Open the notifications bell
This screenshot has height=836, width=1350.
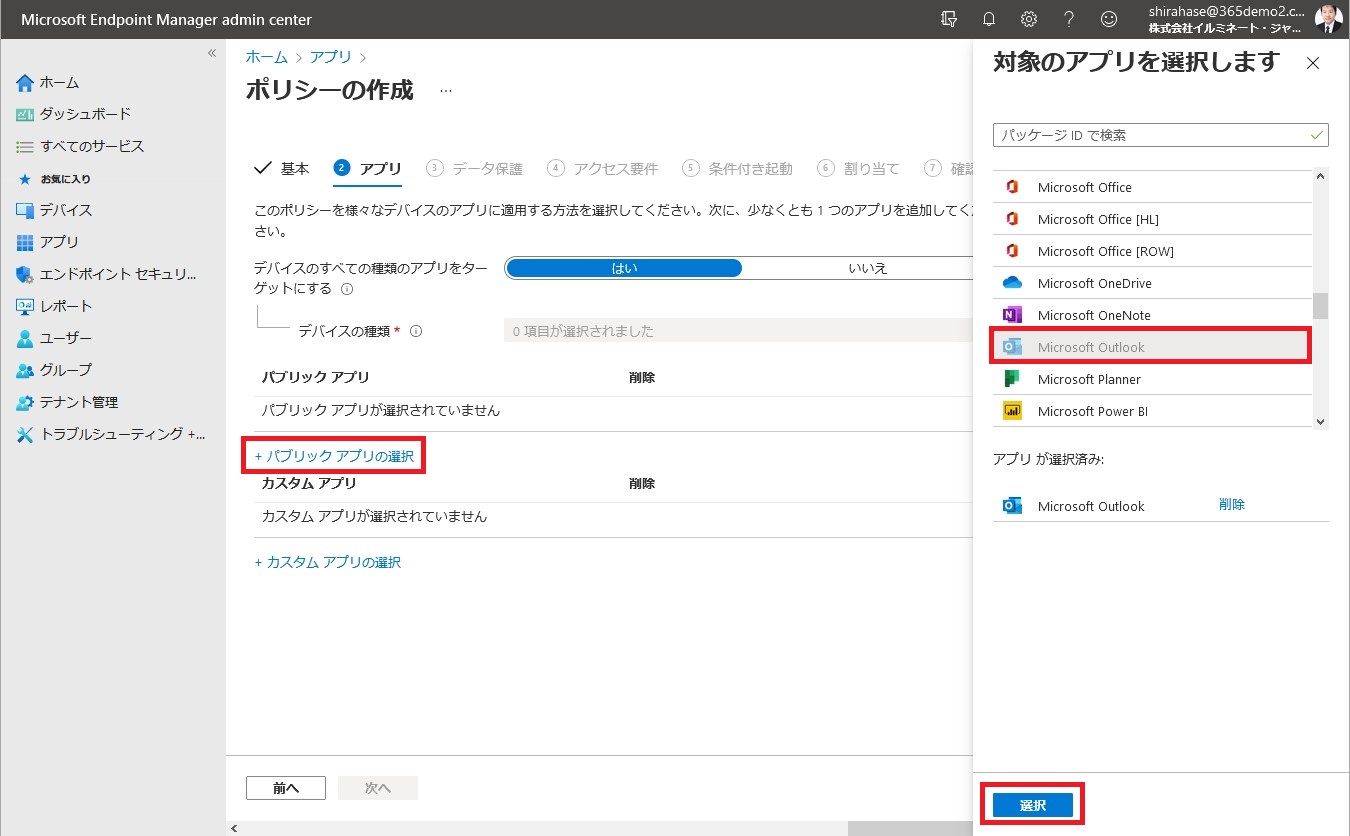point(989,19)
